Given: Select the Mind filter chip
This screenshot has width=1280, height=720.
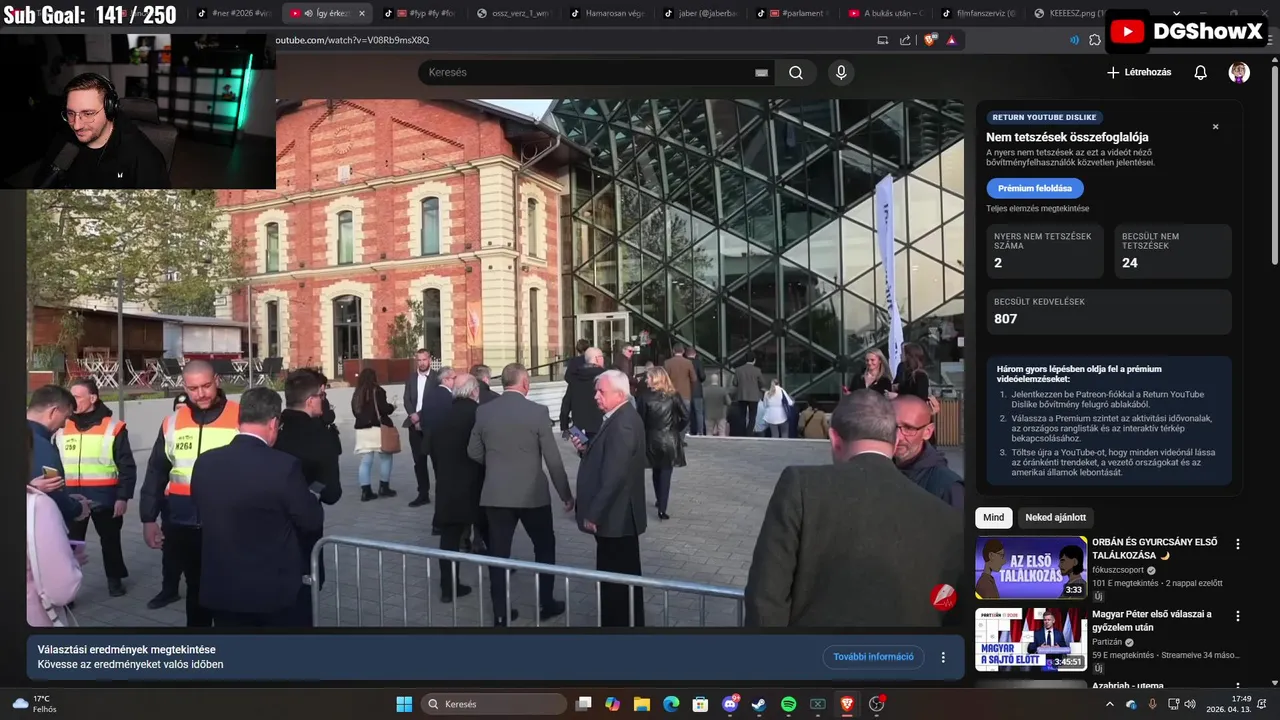Looking at the screenshot, I should (x=993, y=517).
